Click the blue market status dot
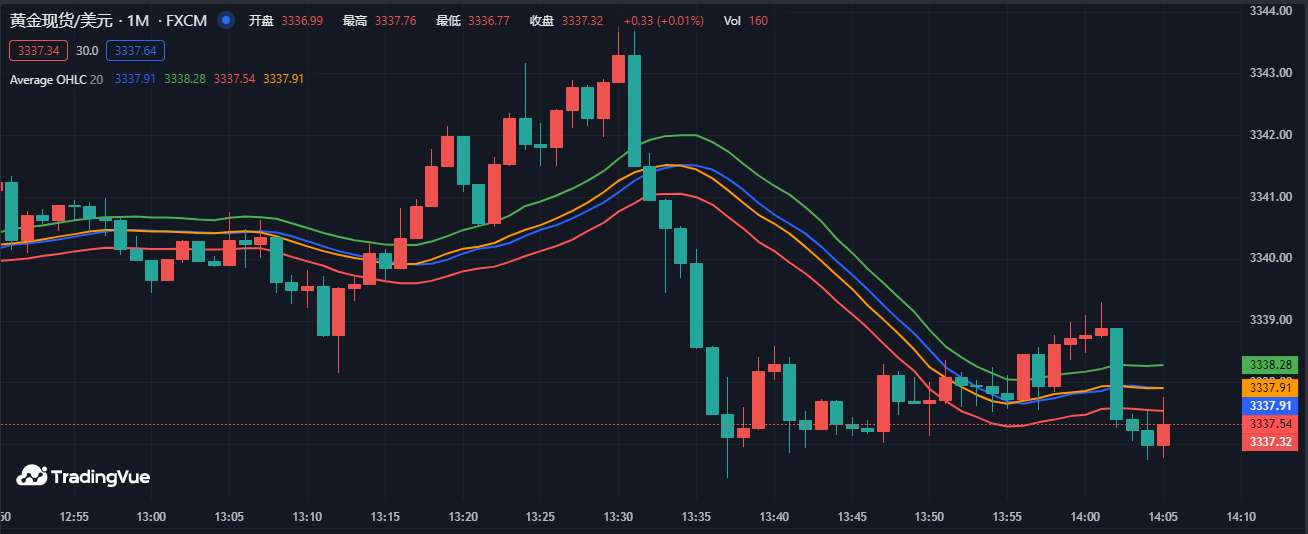This screenshot has height=534, width=1308. pos(226,20)
